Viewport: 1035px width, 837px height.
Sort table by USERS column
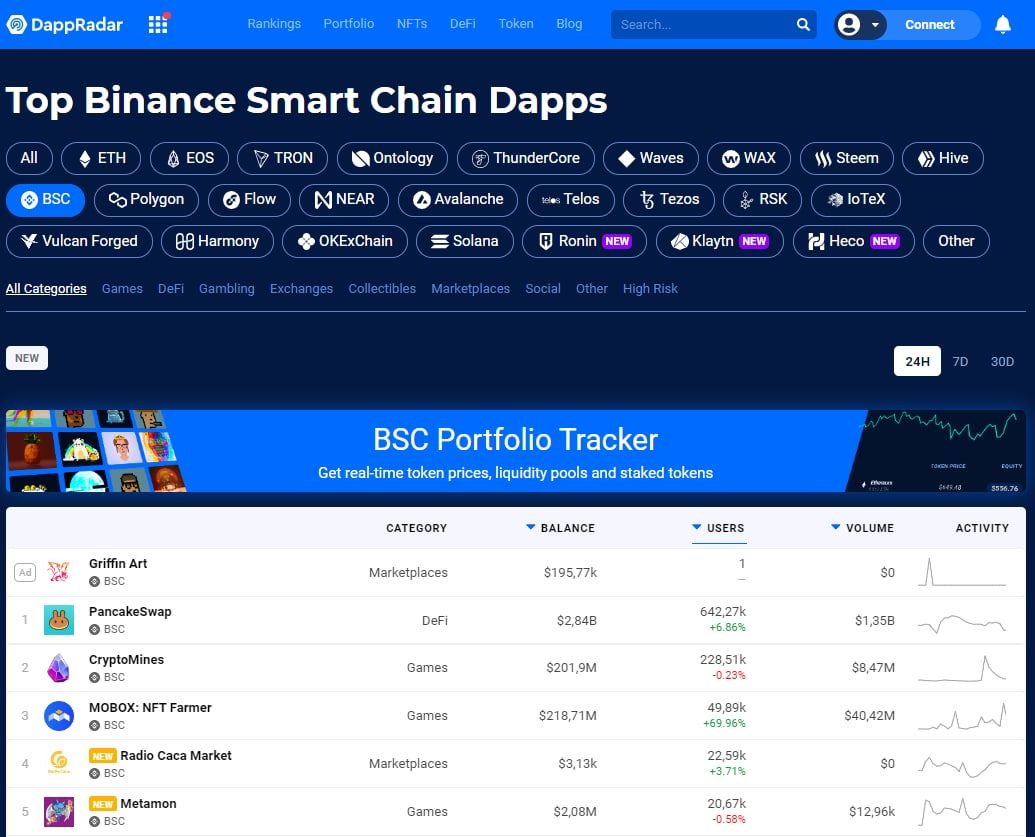point(718,527)
